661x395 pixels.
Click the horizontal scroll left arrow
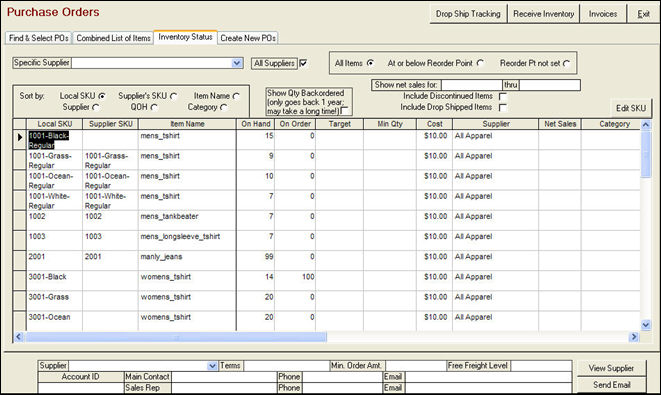19,336
